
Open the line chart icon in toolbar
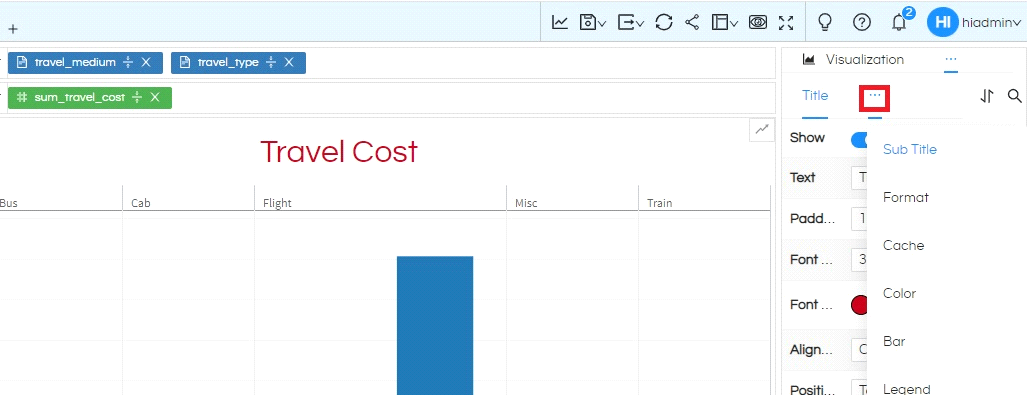tap(559, 22)
